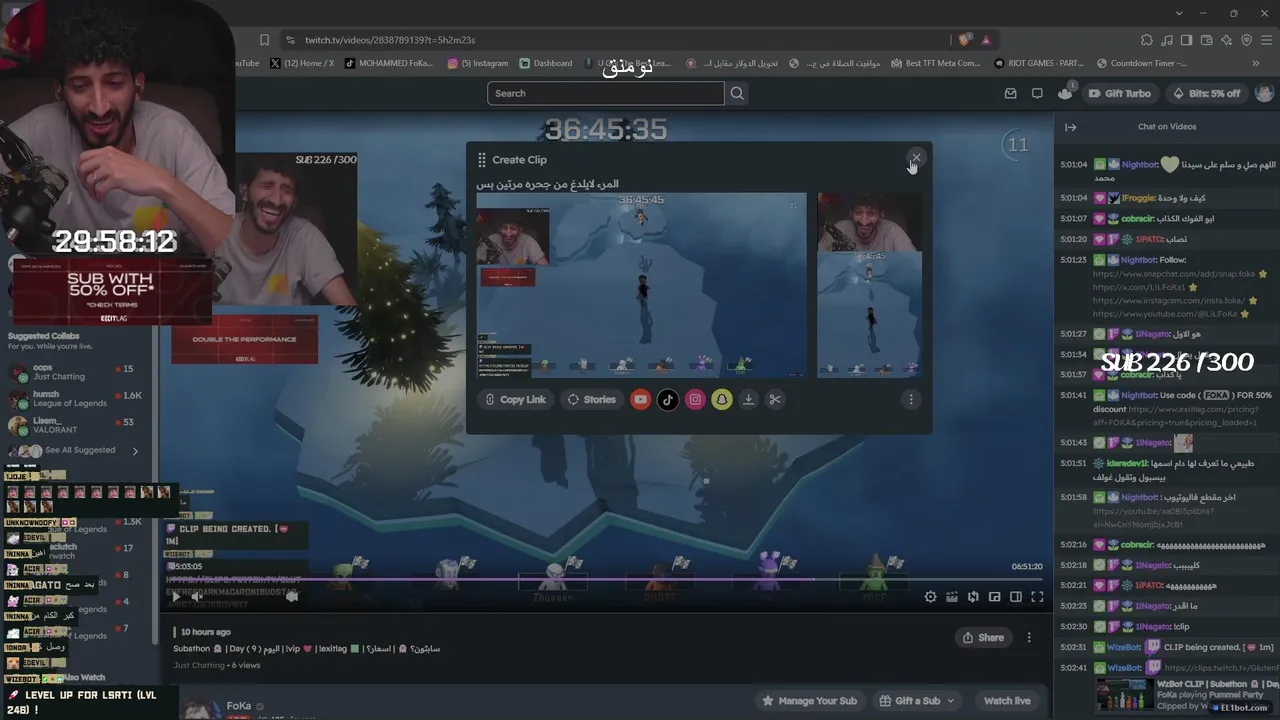Viewport: 1280px width, 720px height.
Task: Open the Best TFT Meta Comps bookmark
Action: [x=935, y=63]
